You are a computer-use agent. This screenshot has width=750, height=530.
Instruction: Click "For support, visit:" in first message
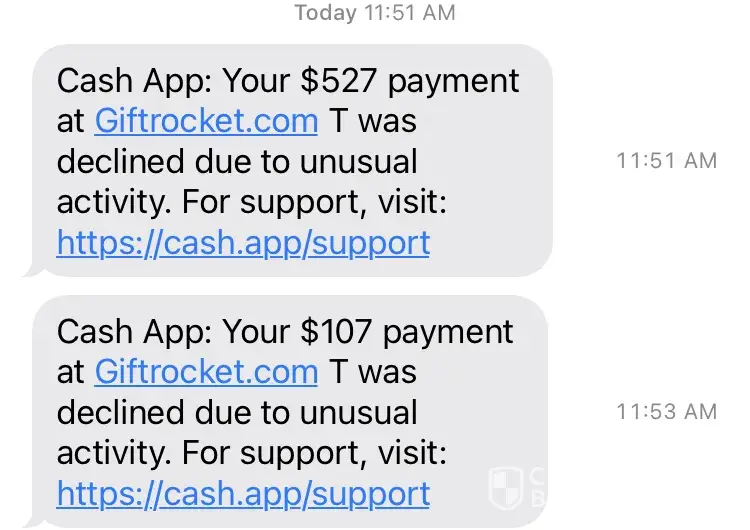click(x=313, y=202)
